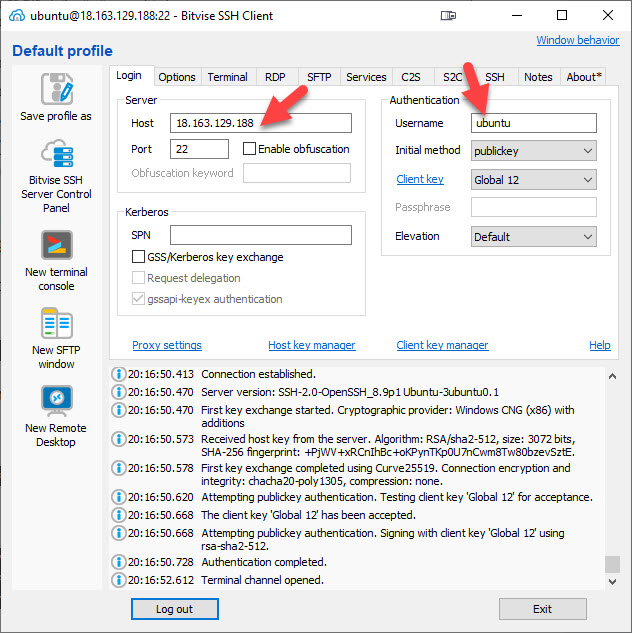This screenshot has height=633, width=632.
Task: Open the Initial method dropdown
Action: click(534, 151)
